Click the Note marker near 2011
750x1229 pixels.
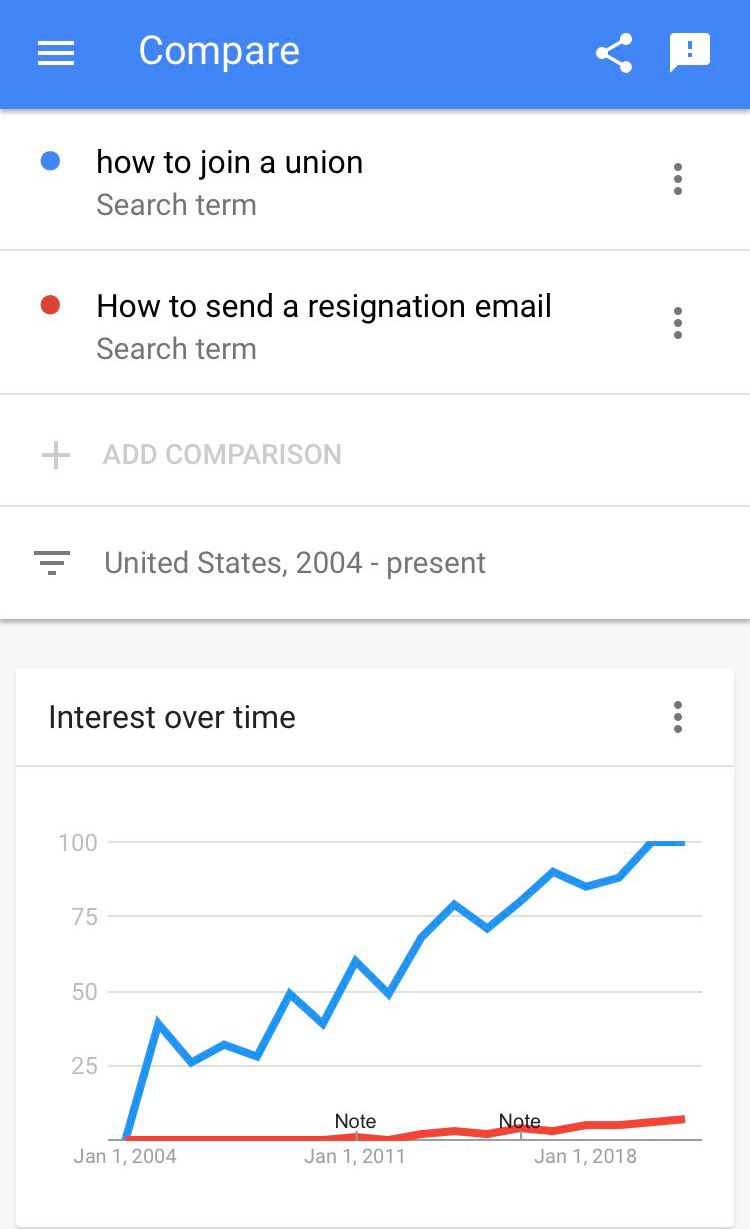click(x=355, y=1122)
